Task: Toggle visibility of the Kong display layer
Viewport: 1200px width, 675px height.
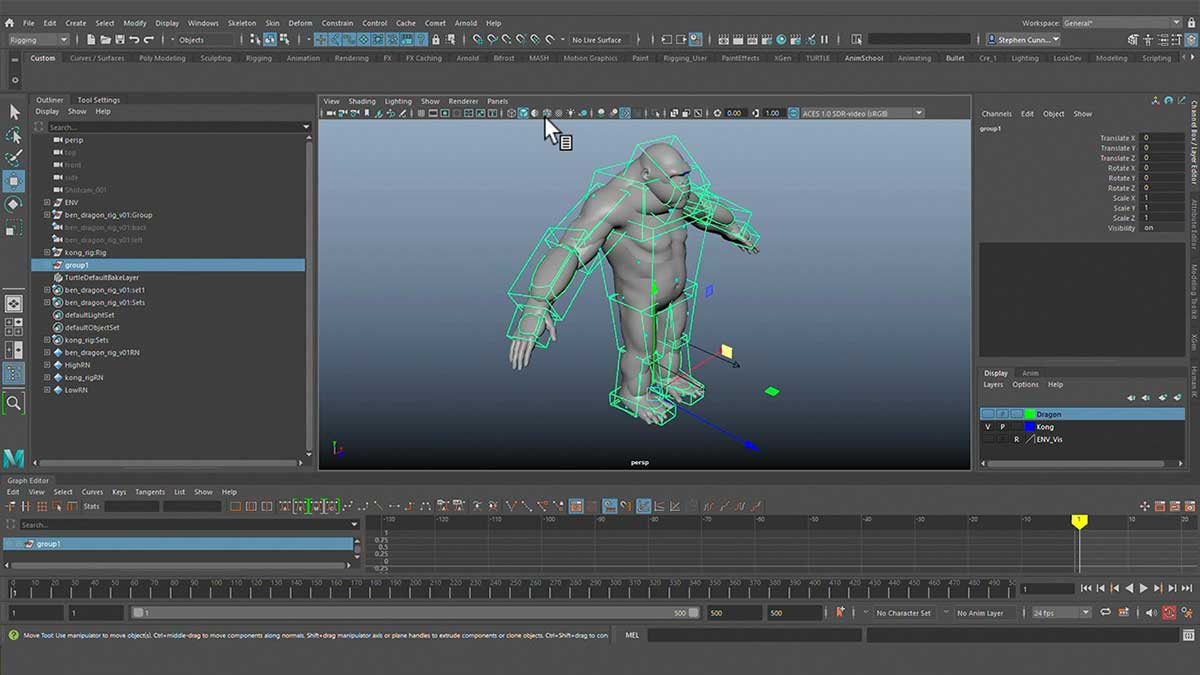Action: pos(987,427)
